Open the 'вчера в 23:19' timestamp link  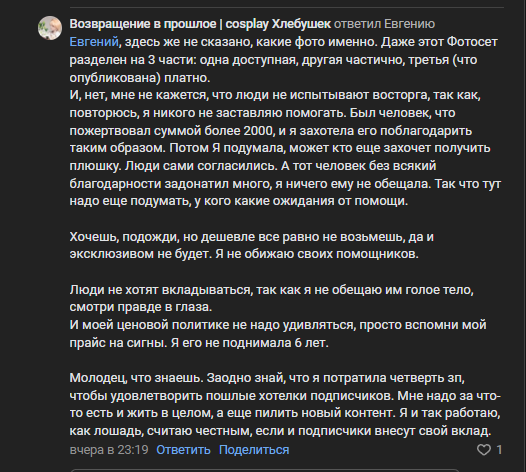click(109, 450)
